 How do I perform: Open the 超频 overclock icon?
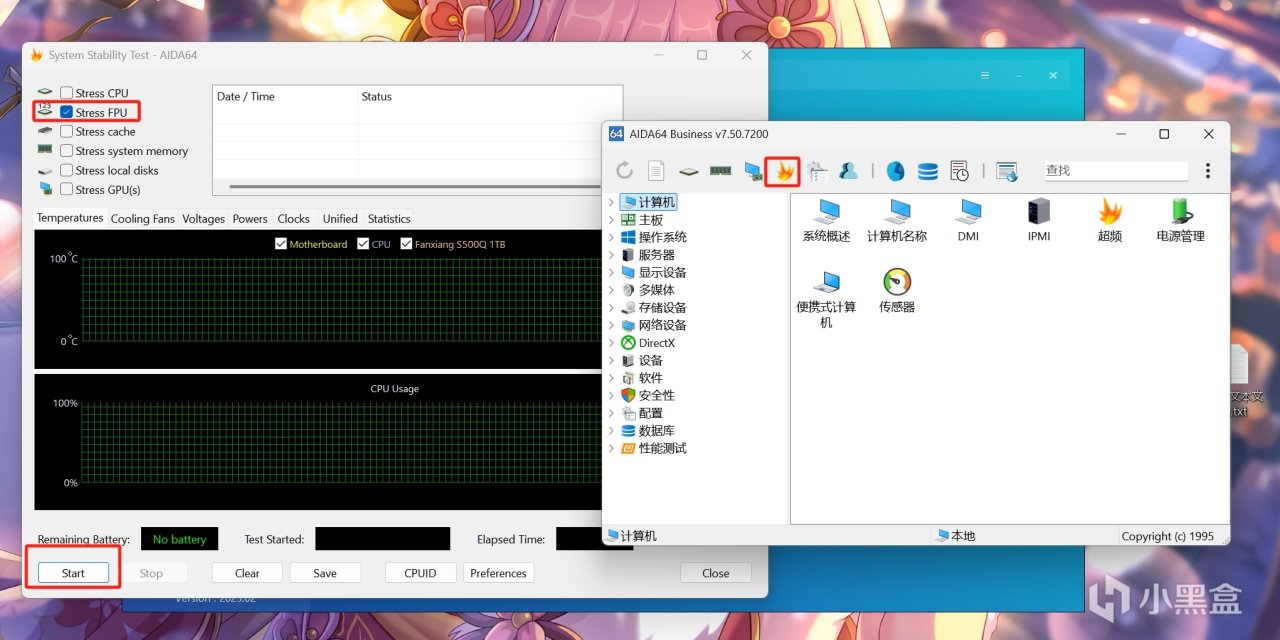pyautogui.click(x=1109, y=212)
